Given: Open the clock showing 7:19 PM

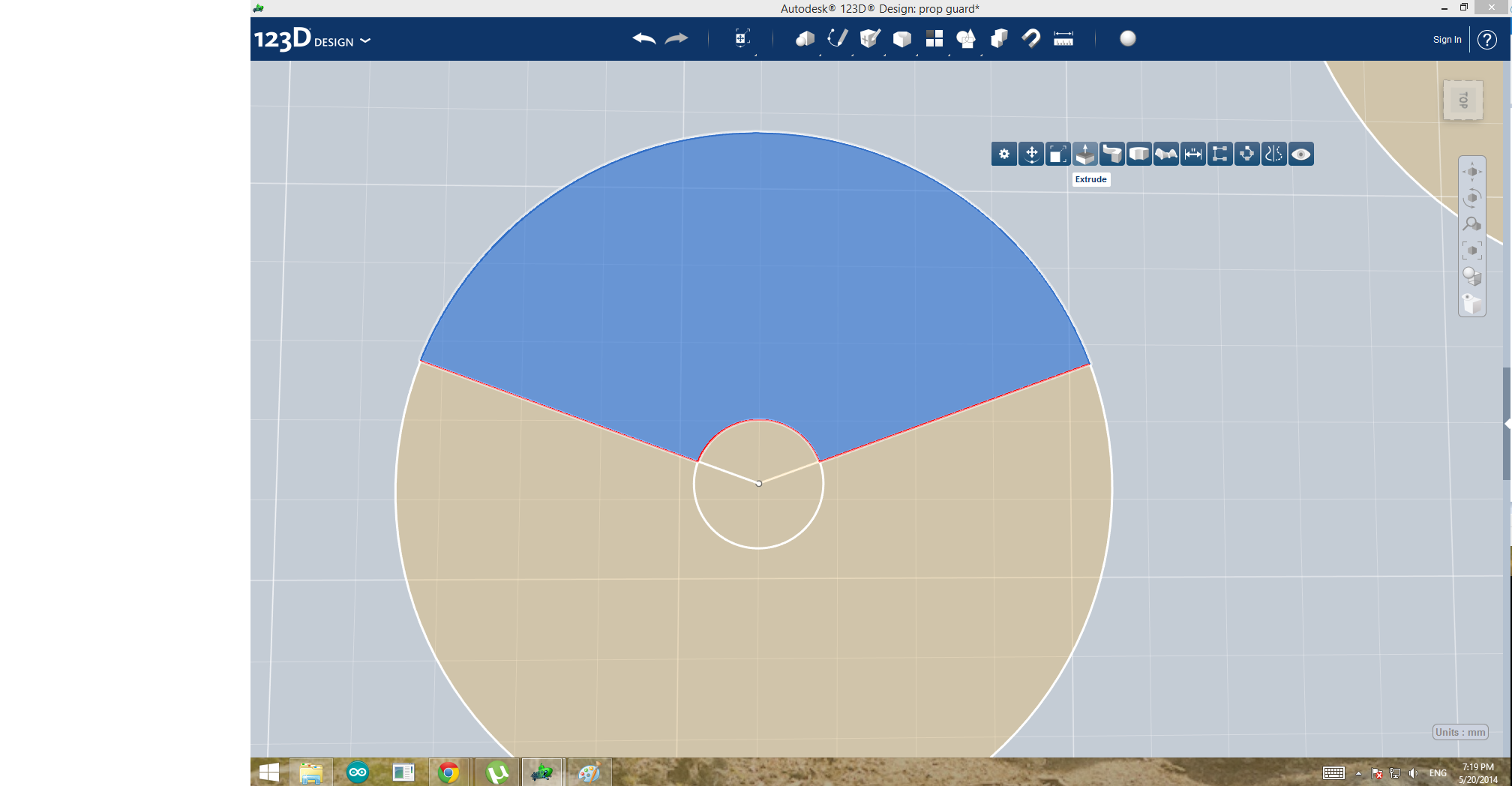Looking at the screenshot, I should (1477, 773).
